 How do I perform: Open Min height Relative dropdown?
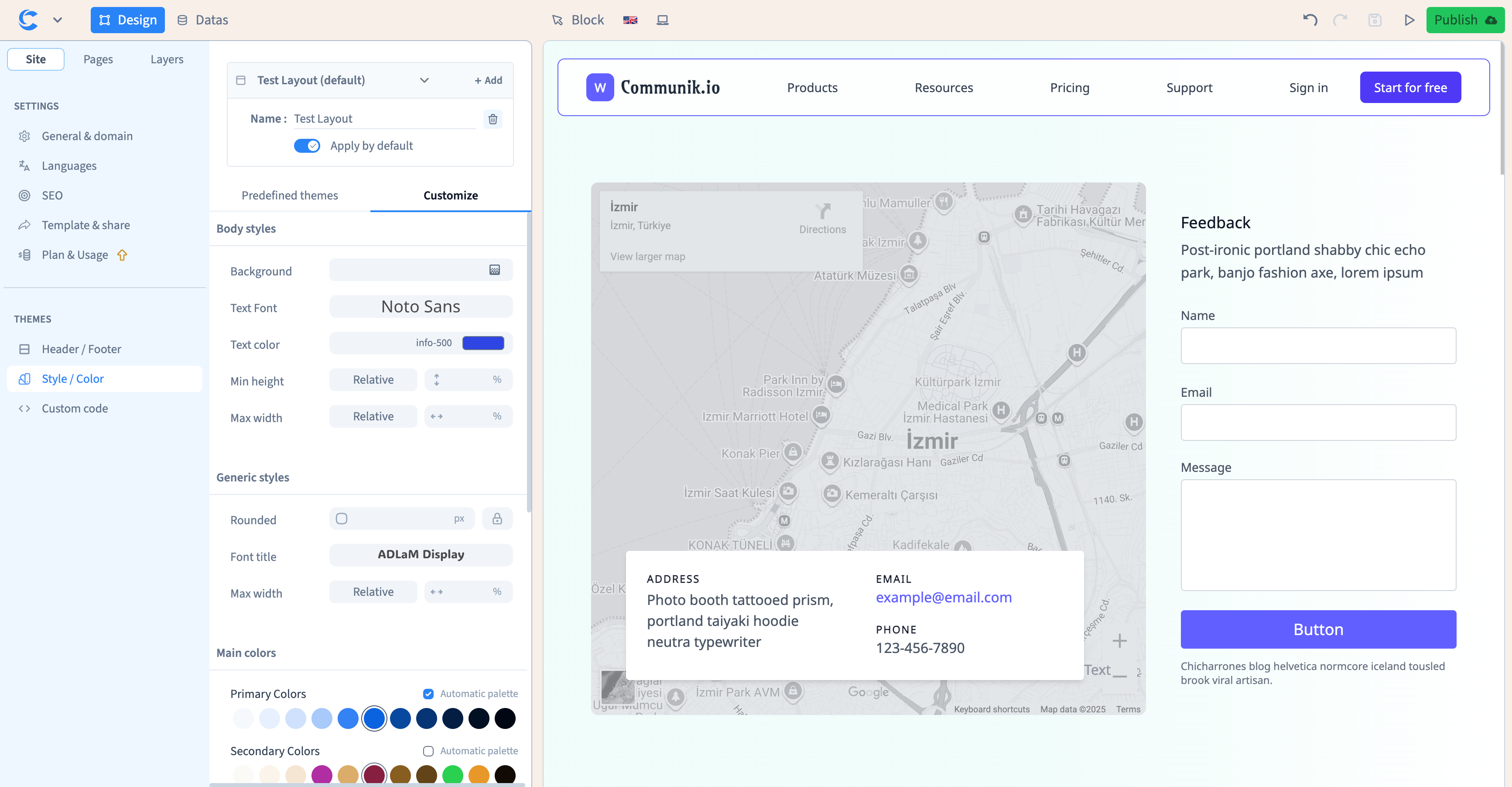pos(373,380)
